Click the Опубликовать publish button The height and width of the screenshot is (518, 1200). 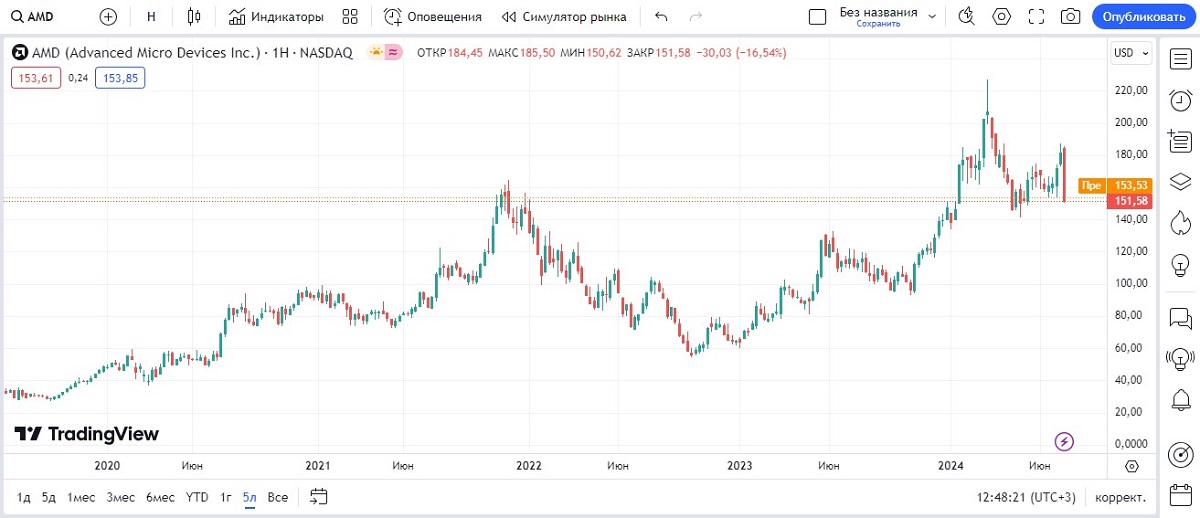pyautogui.click(x=1142, y=16)
